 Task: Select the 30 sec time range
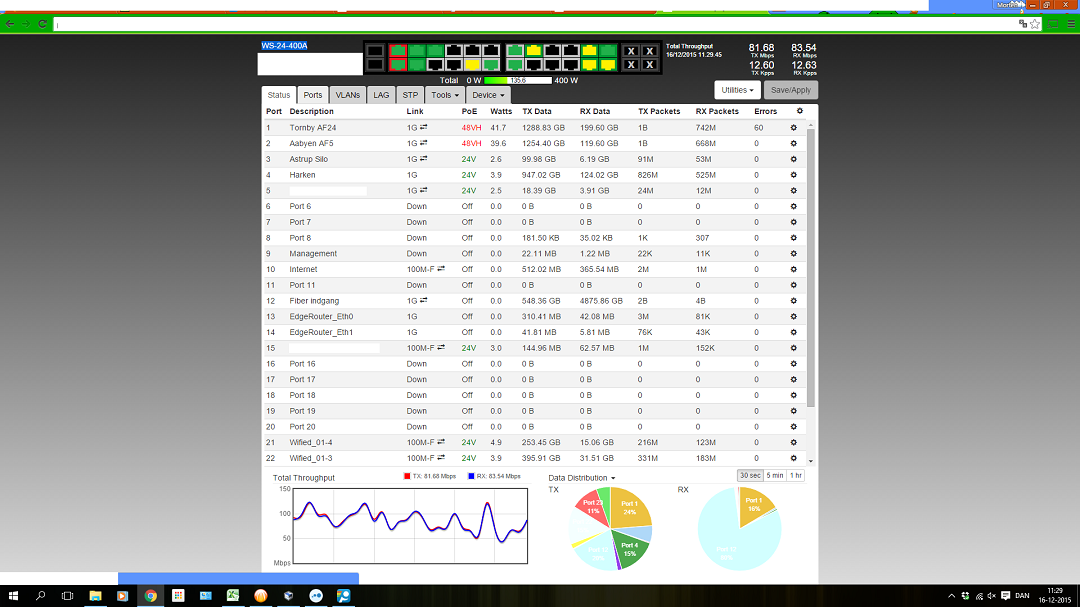point(750,475)
